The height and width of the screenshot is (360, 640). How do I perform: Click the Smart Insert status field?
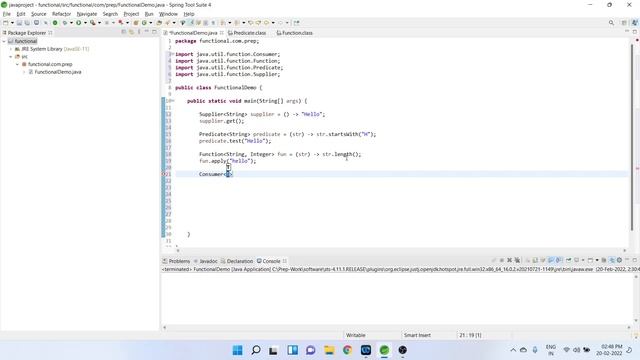click(417, 335)
